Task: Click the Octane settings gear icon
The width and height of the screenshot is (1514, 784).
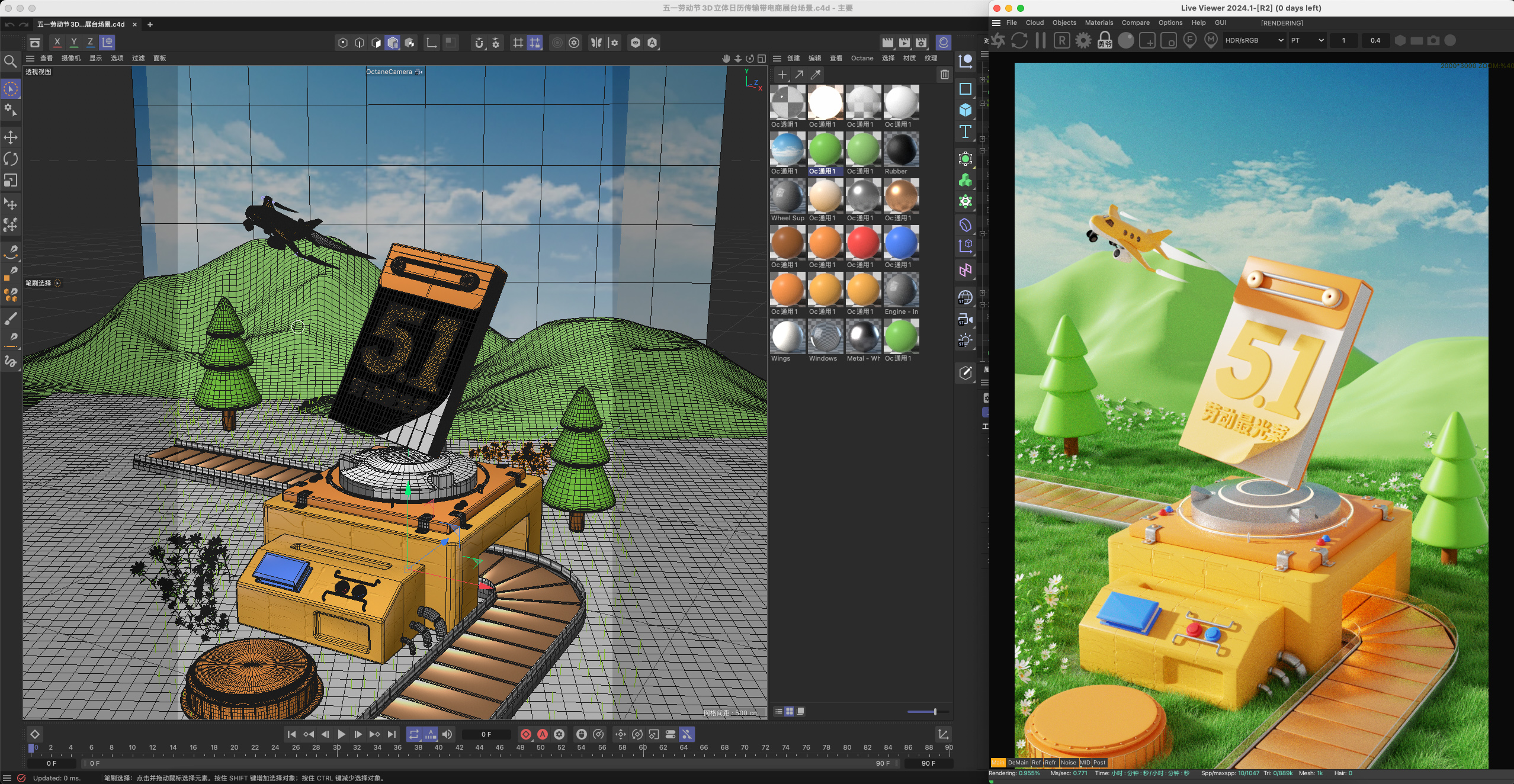Action: click(x=1083, y=40)
